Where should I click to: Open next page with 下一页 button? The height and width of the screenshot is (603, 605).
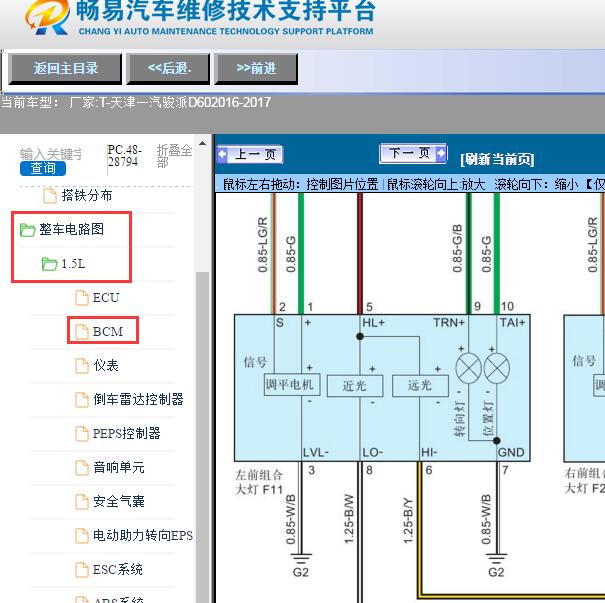(x=413, y=154)
